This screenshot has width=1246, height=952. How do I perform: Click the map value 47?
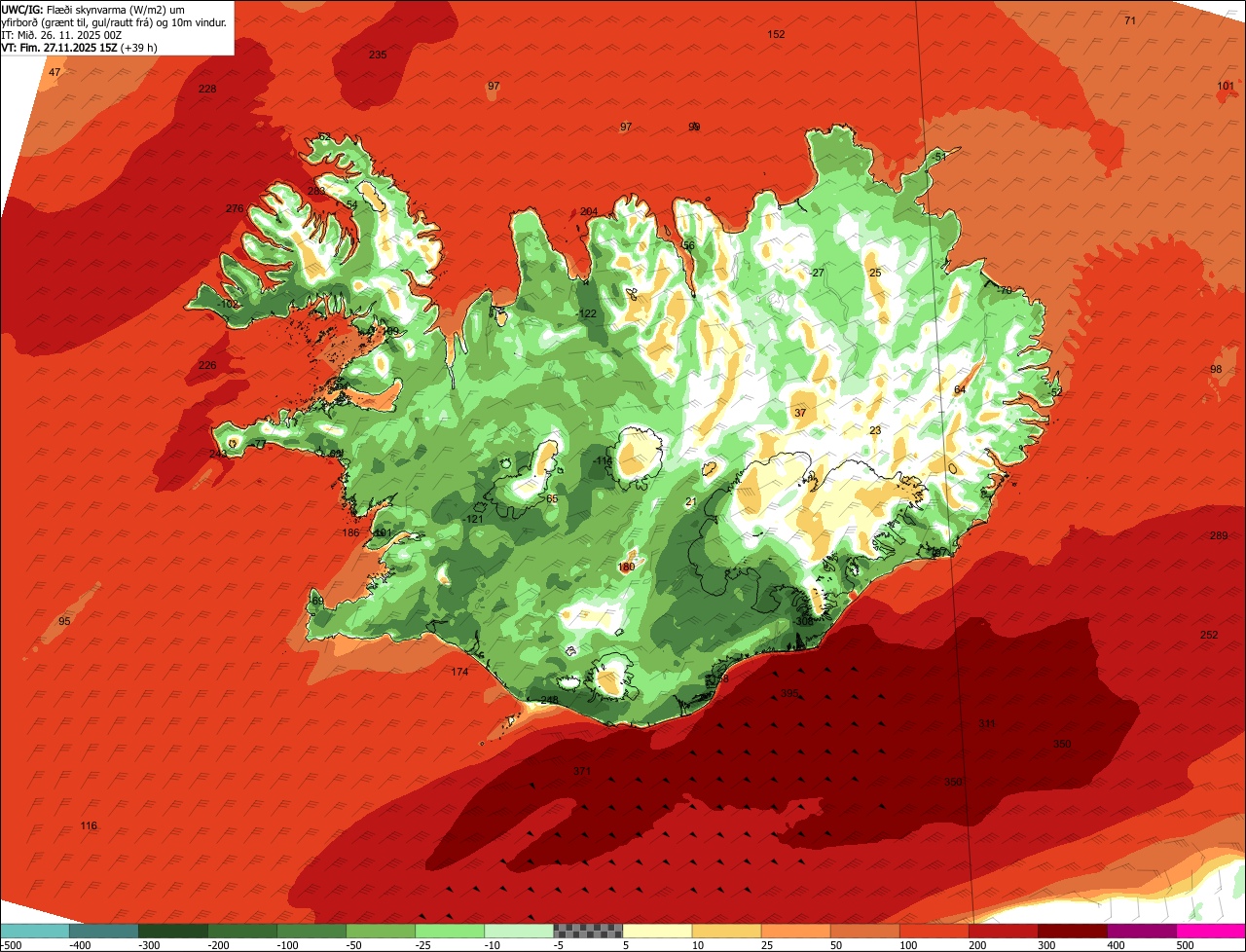(55, 73)
